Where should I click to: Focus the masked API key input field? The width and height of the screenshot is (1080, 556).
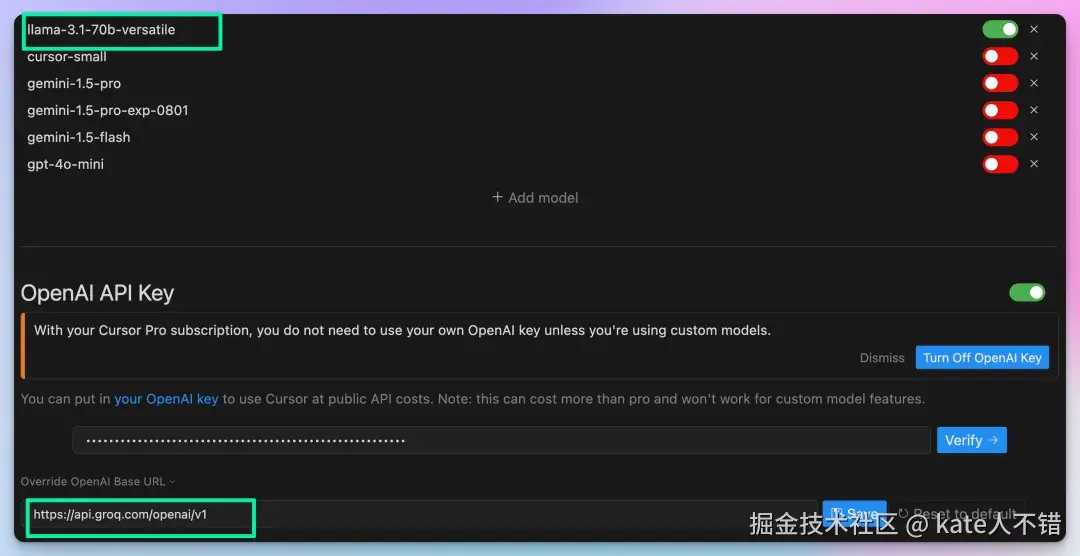(x=501, y=440)
